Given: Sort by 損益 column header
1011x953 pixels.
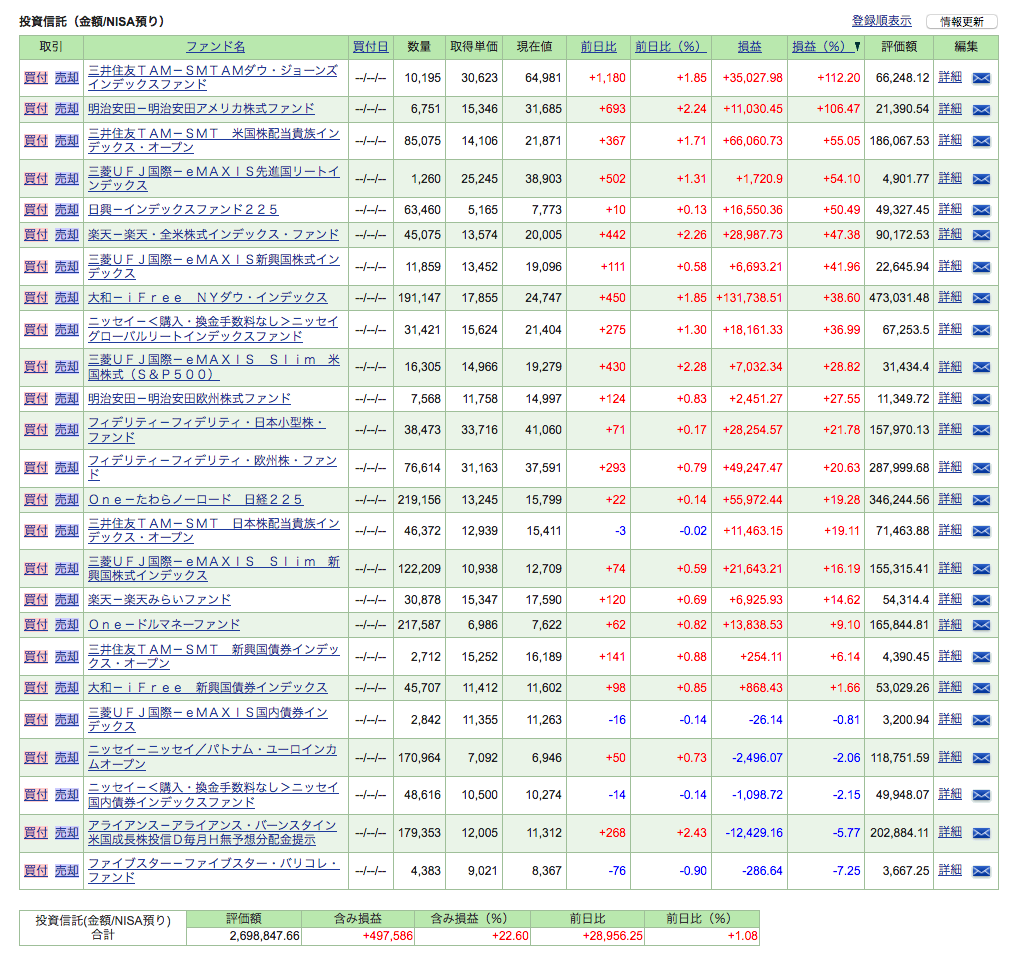Looking at the screenshot, I should 749,46.
